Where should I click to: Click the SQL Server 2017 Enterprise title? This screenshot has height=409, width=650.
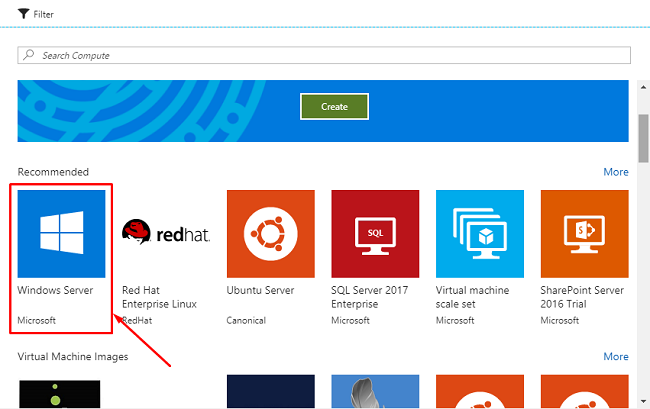[370, 297]
